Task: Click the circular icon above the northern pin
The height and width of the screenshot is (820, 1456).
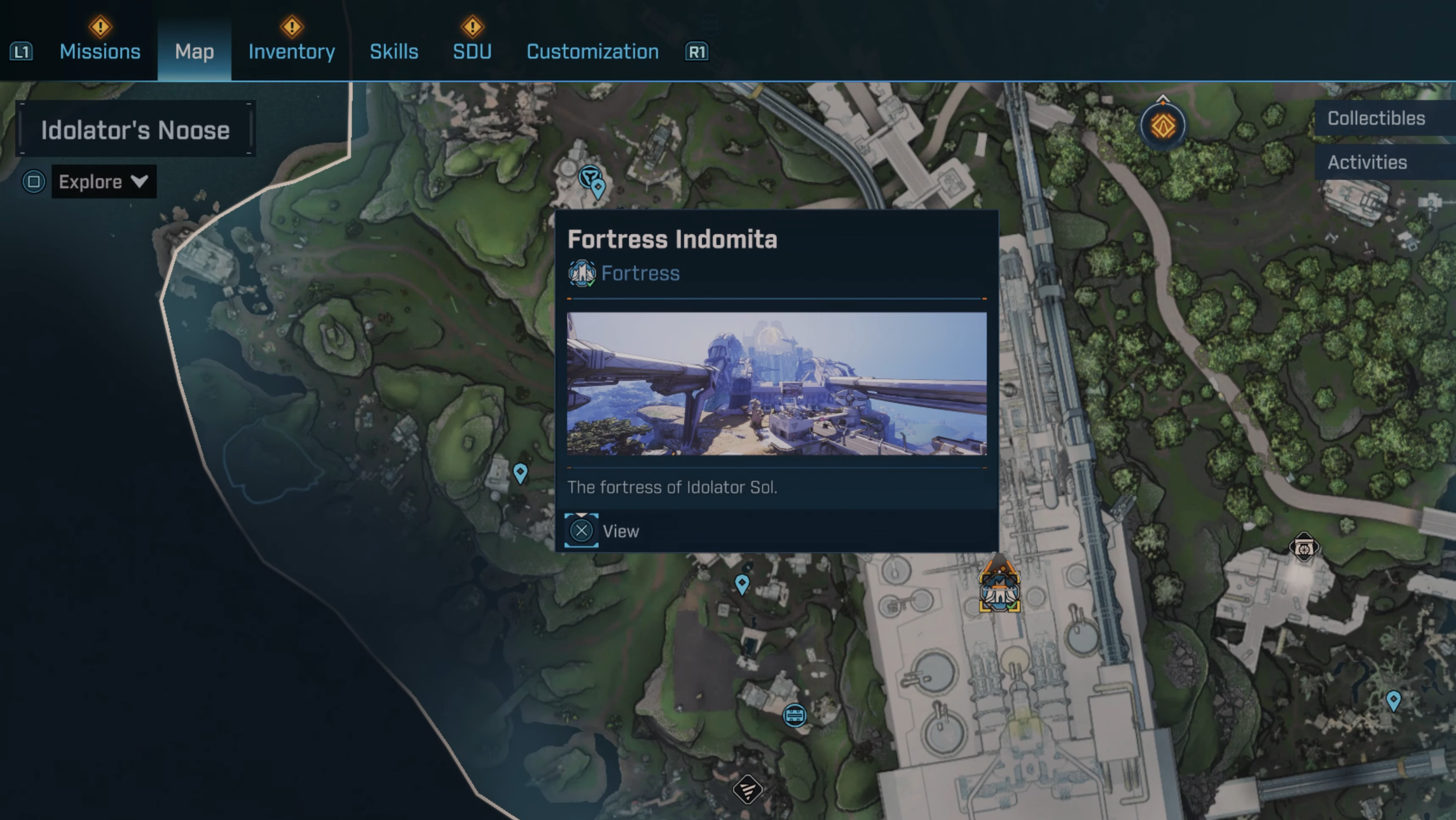Action: click(x=589, y=175)
